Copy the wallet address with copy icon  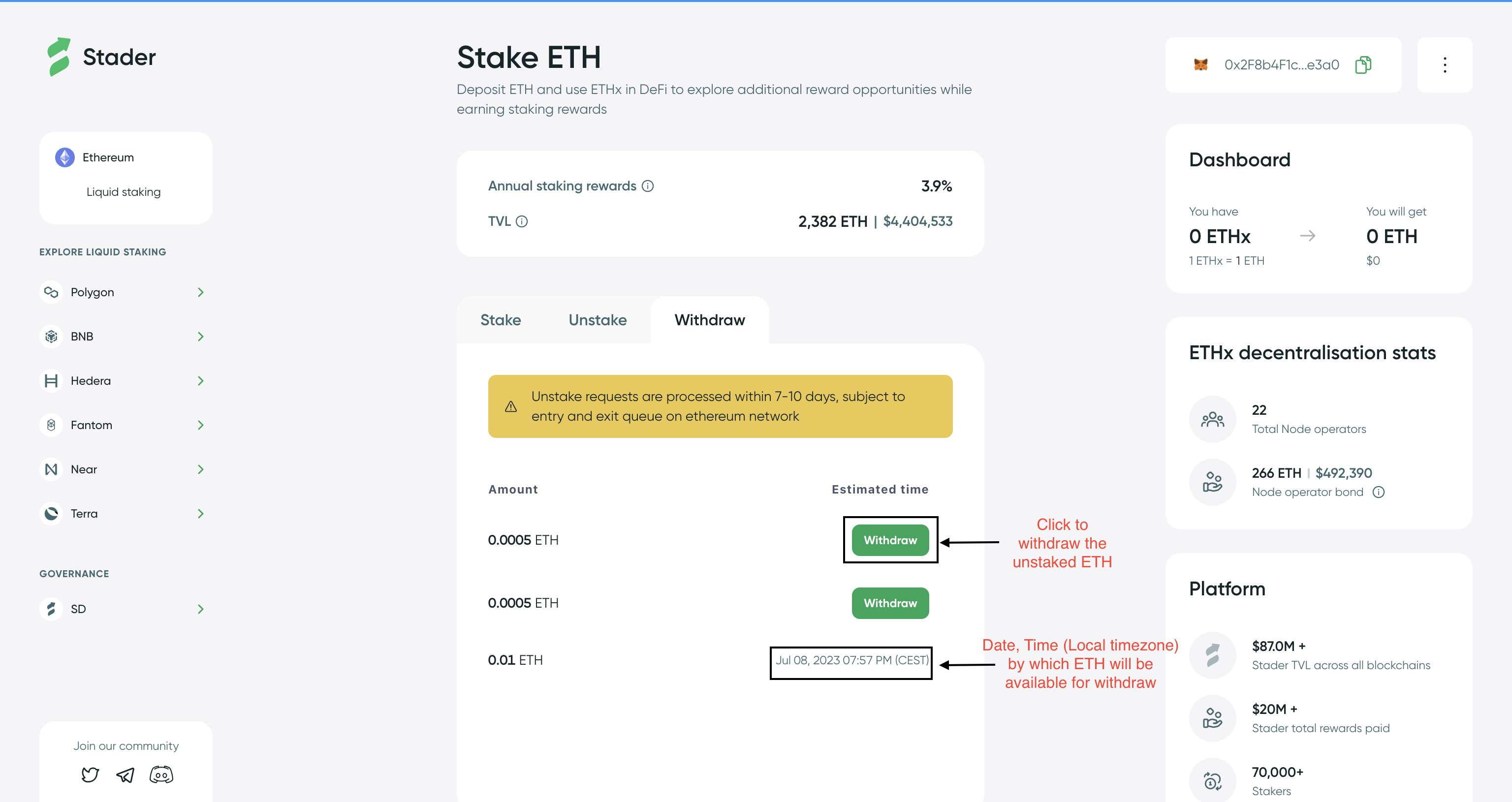[x=1363, y=64]
